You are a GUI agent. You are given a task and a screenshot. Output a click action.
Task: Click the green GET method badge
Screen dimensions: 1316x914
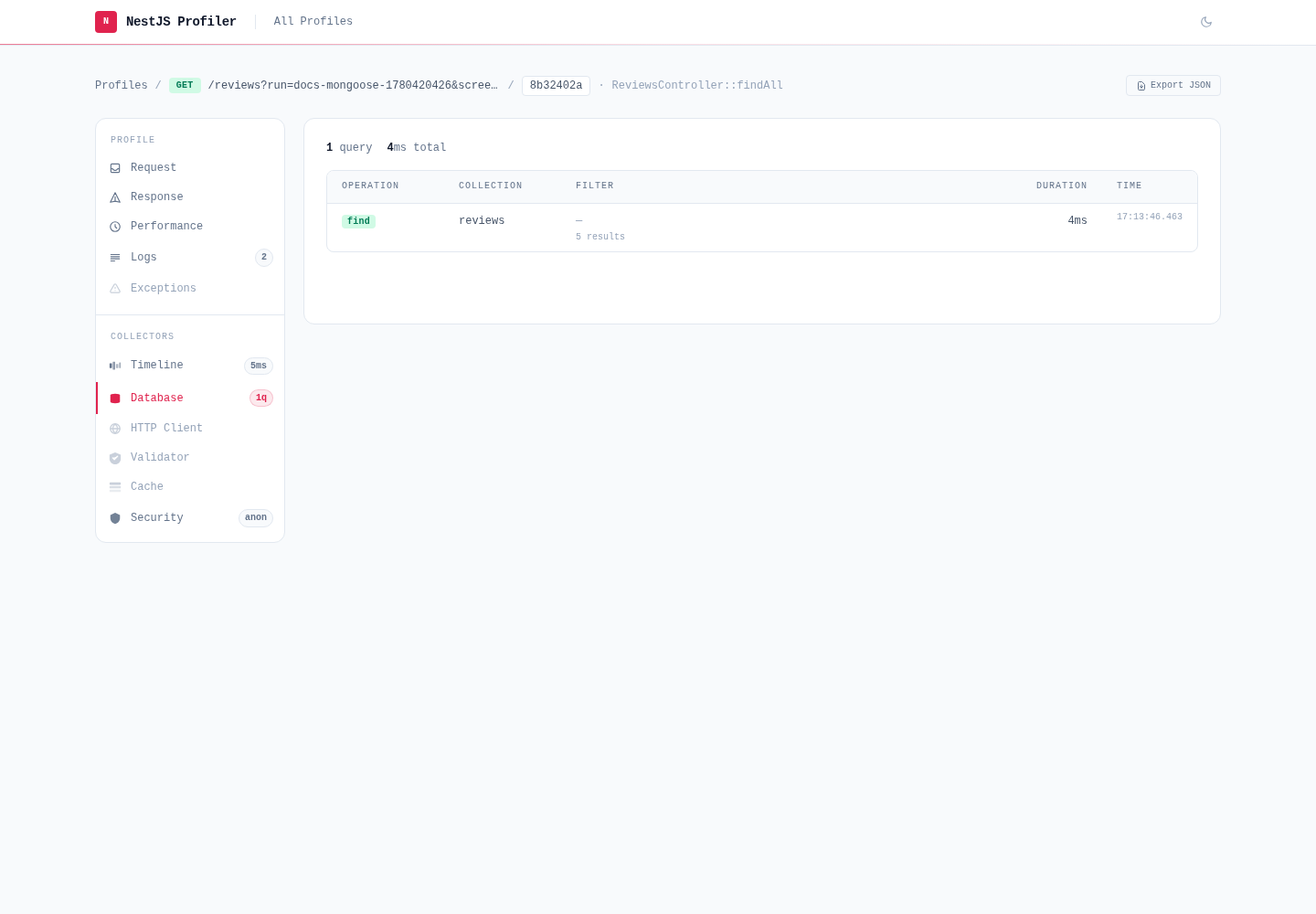click(x=185, y=86)
